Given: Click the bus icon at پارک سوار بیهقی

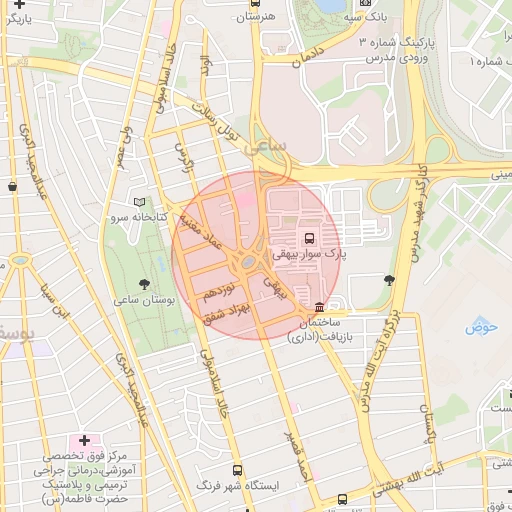Looking at the screenshot, I should click(309, 238).
